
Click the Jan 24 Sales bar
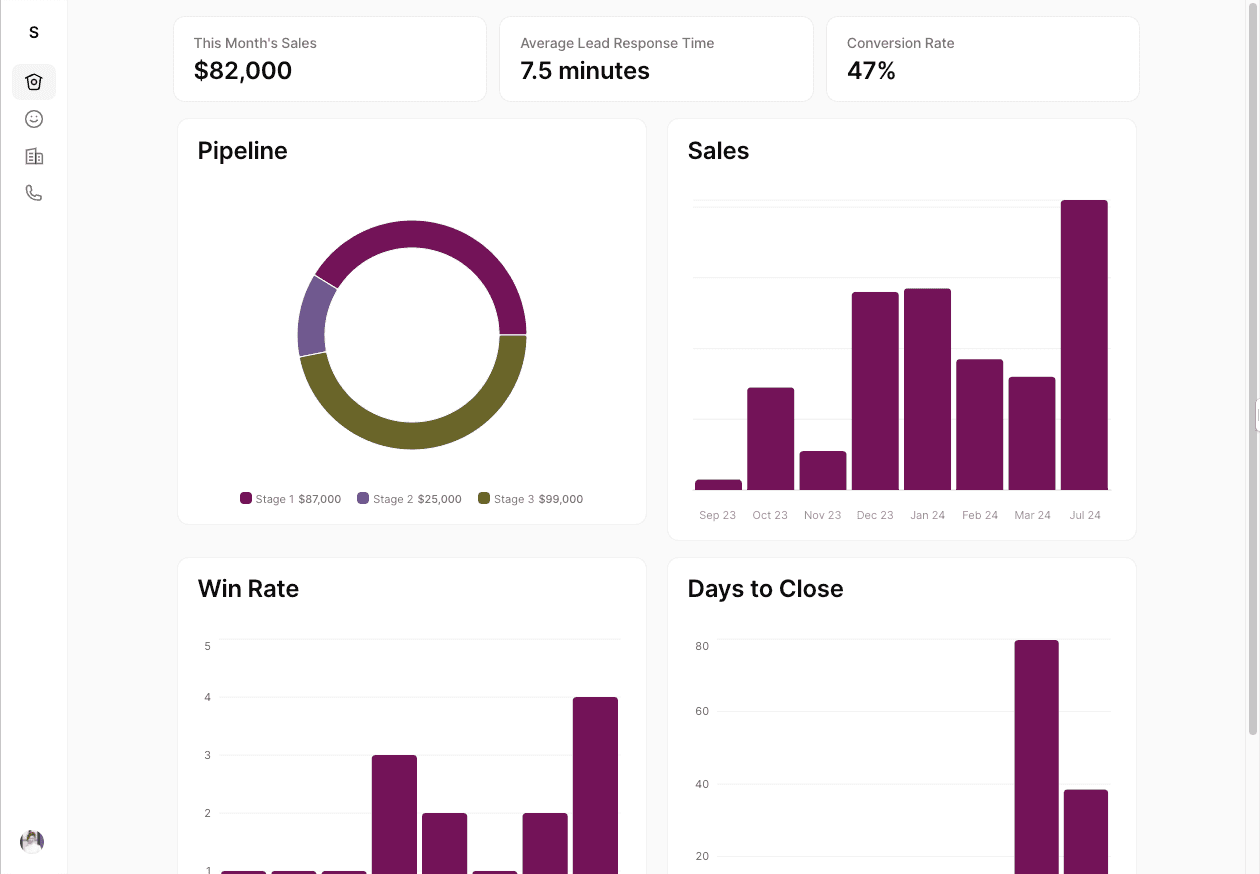pyautogui.click(x=927, y=389)
